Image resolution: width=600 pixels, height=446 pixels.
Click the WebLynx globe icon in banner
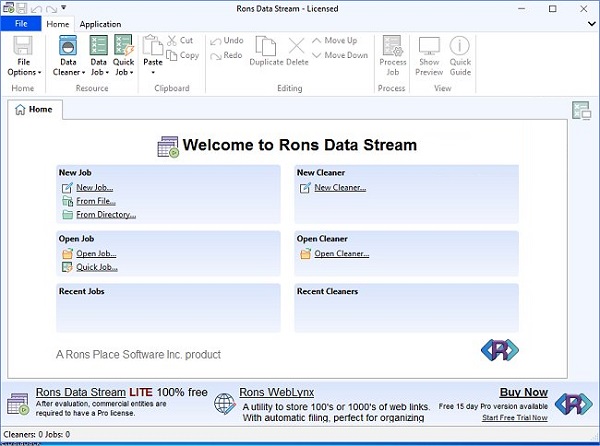pyautogui.click(x=225, y=404)
